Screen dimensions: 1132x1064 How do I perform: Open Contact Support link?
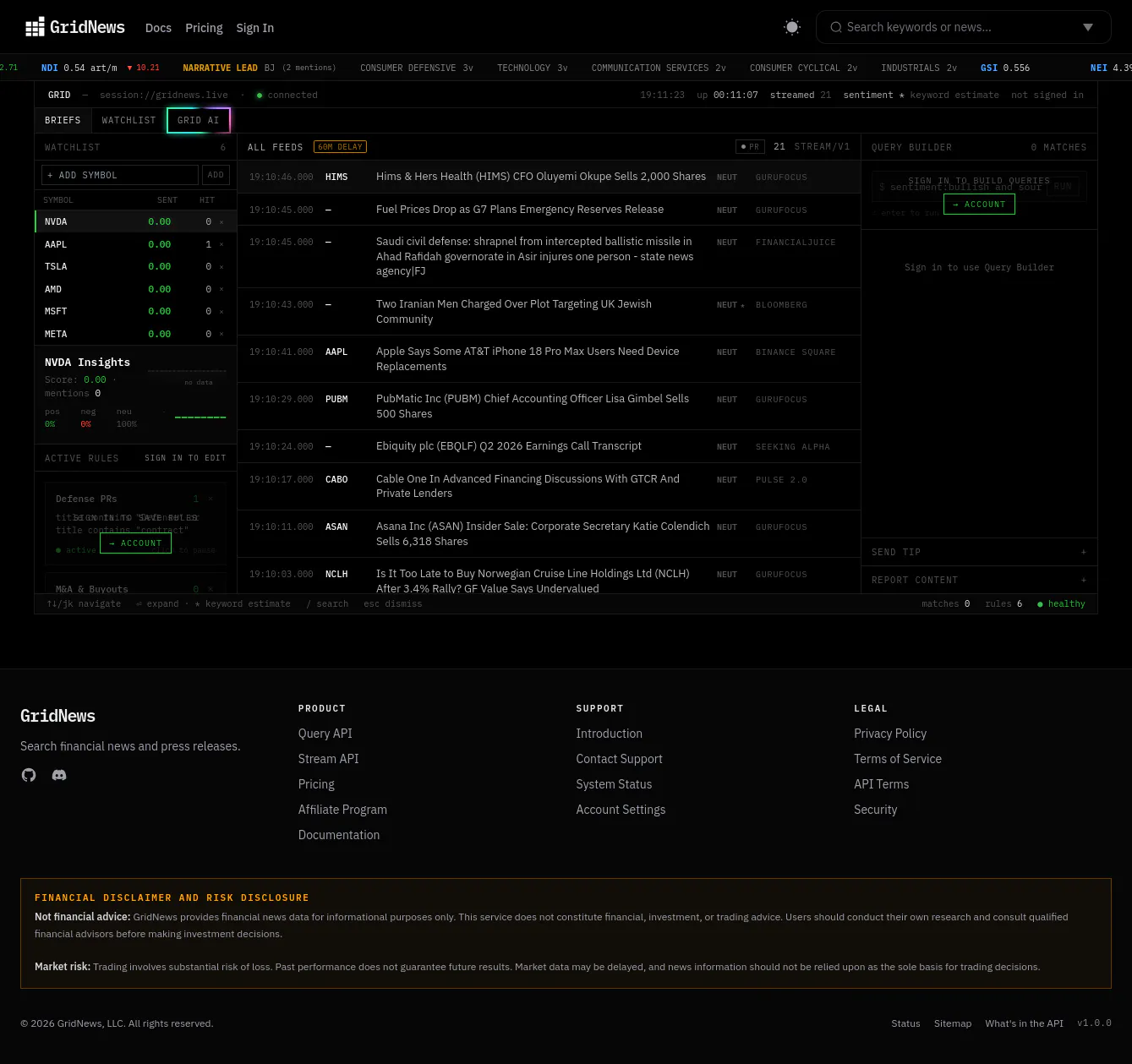[619, 759]
